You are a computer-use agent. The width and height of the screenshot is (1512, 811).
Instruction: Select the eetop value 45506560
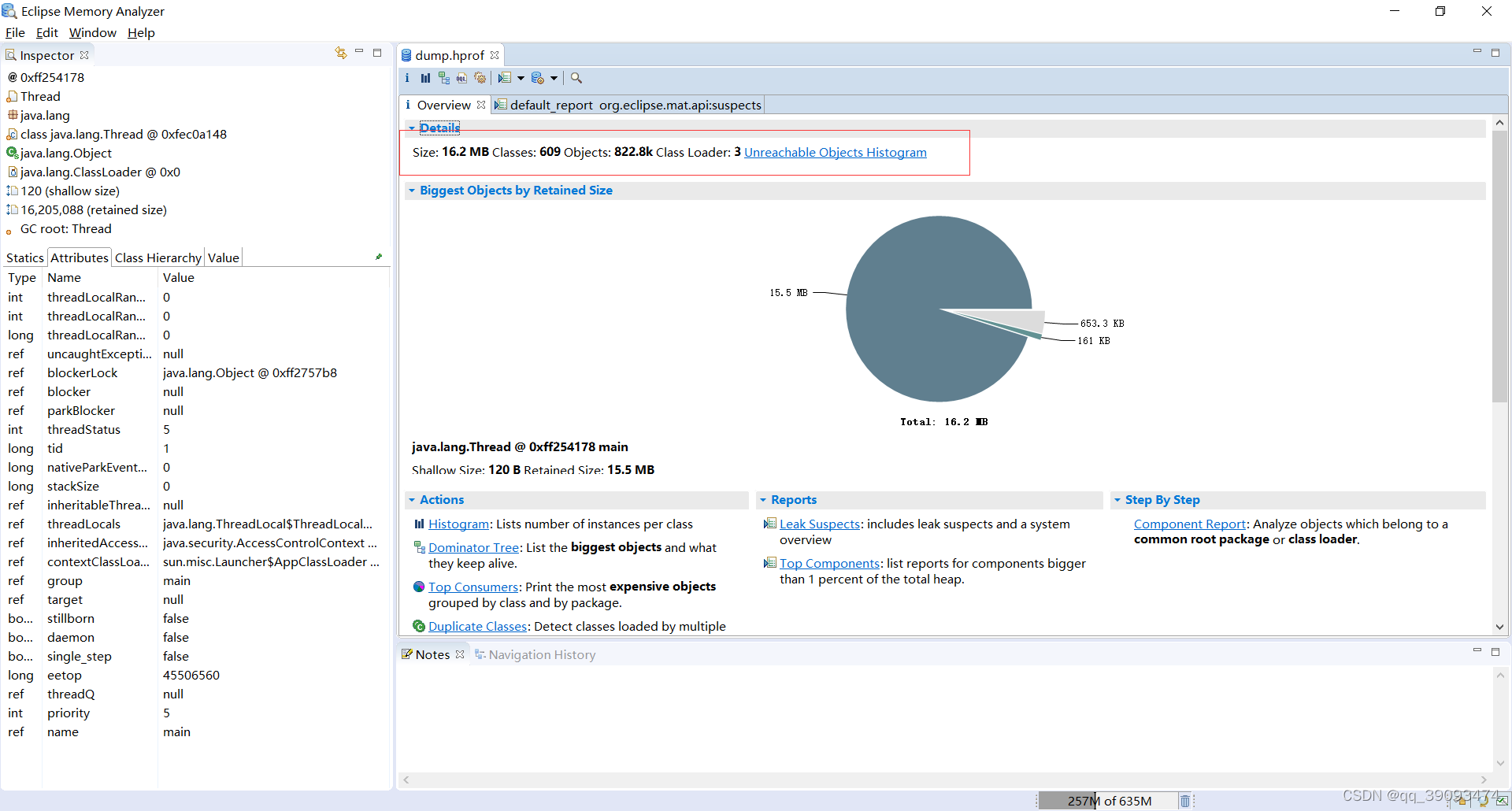(191, 676)
